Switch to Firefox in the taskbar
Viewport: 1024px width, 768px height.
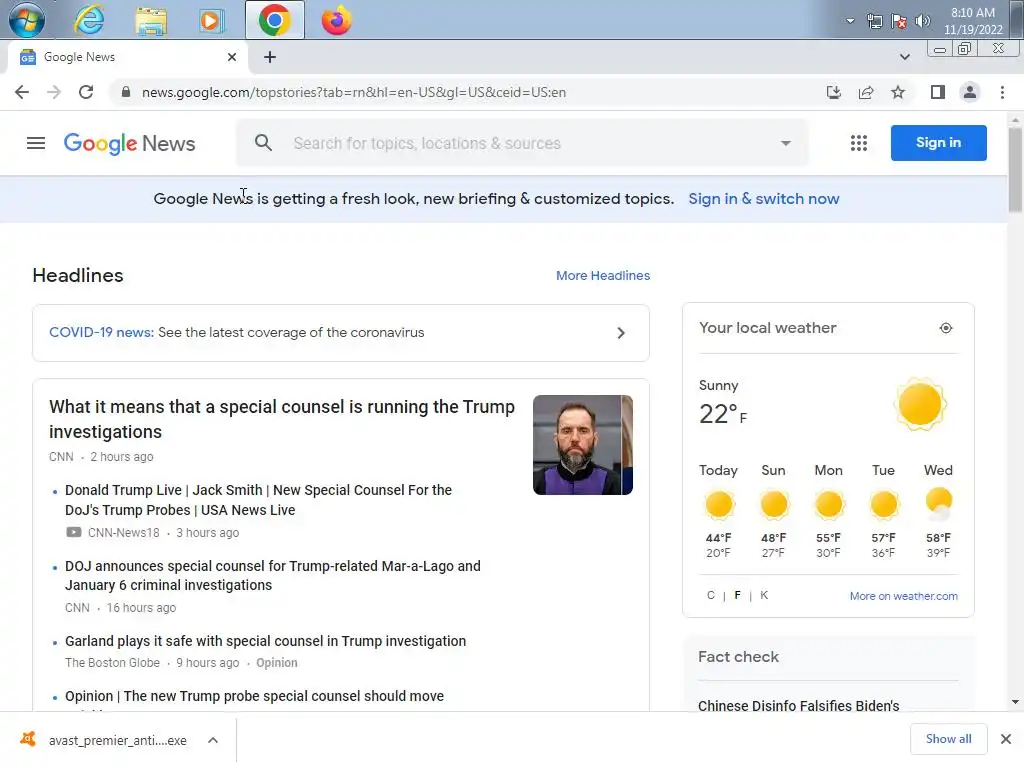[336, 20]
